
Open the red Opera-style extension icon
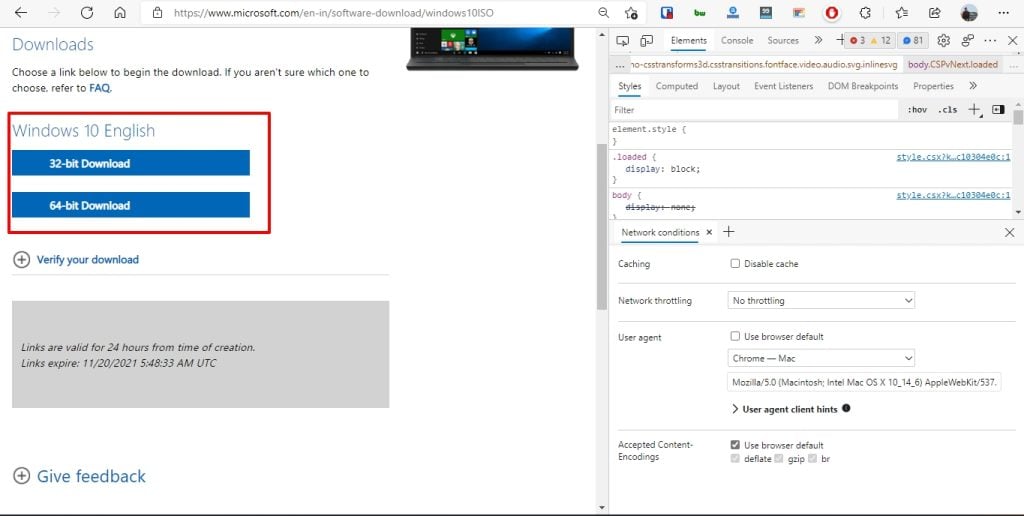click(831, 12)
